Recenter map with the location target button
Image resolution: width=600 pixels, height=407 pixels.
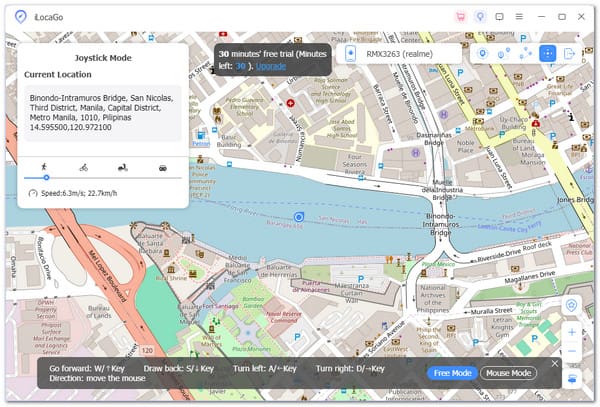[572, 305]
